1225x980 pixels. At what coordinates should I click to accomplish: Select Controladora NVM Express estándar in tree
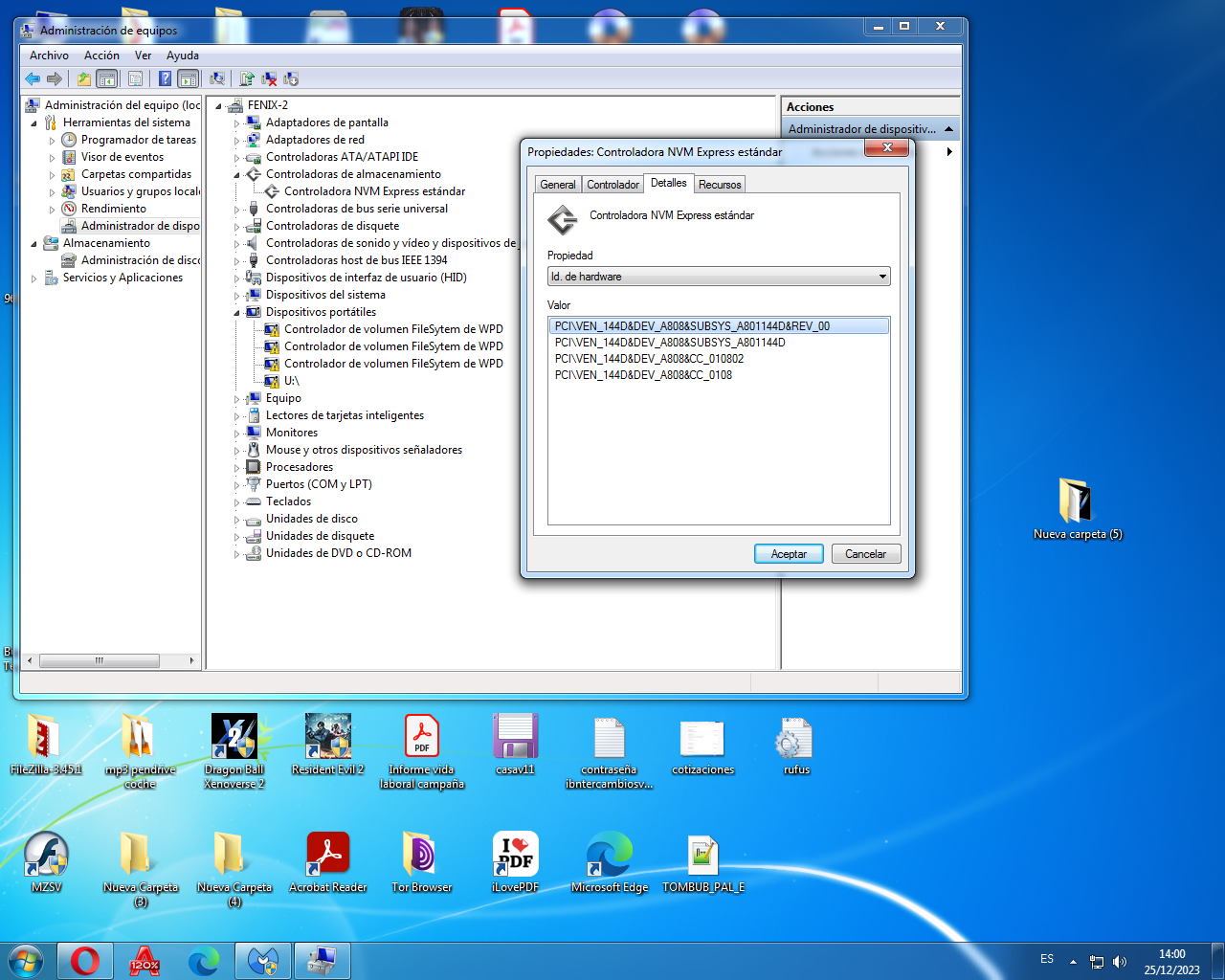coord(374,191)
